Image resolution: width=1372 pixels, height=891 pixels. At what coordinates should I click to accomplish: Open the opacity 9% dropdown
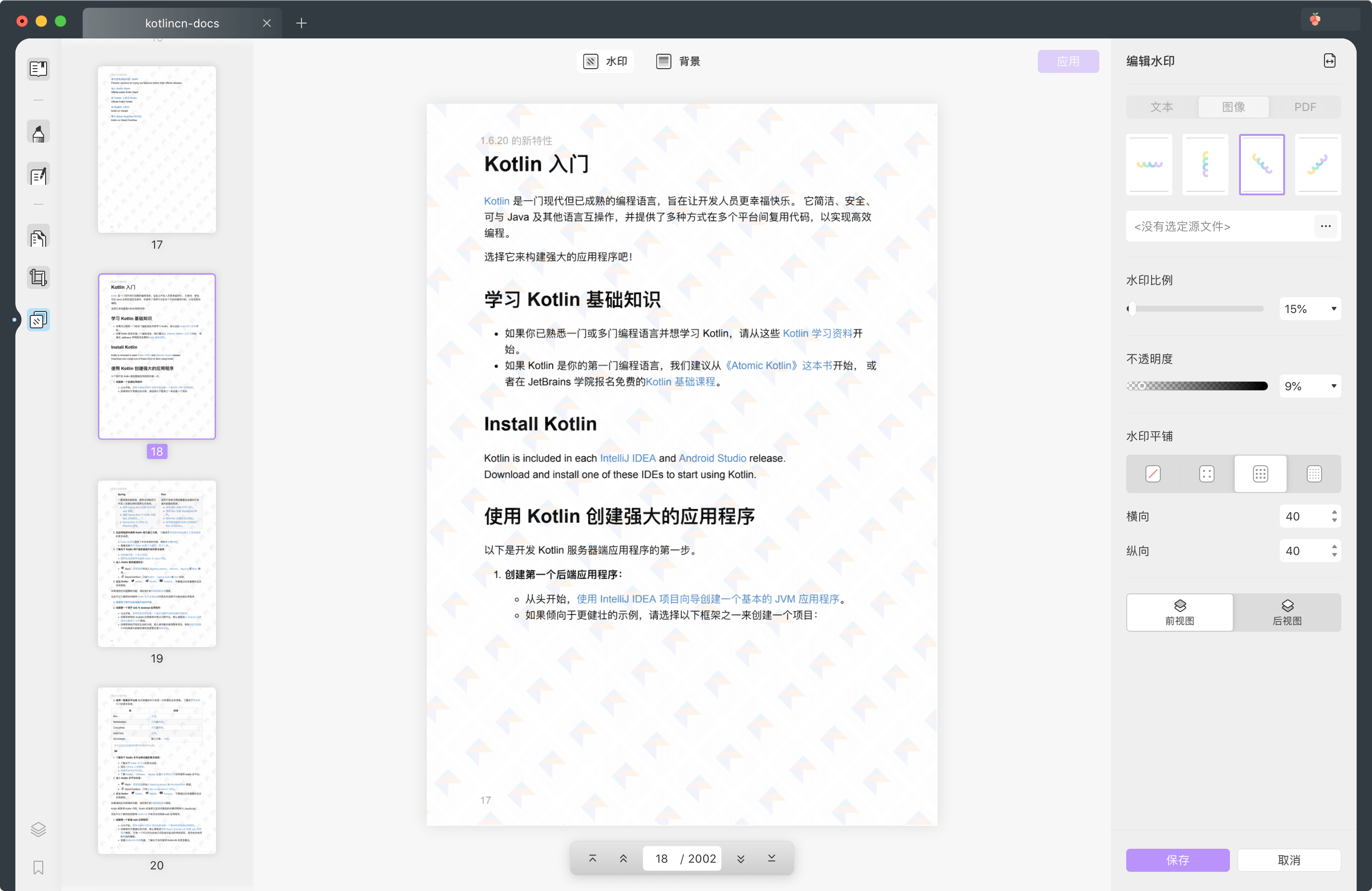1310,385
